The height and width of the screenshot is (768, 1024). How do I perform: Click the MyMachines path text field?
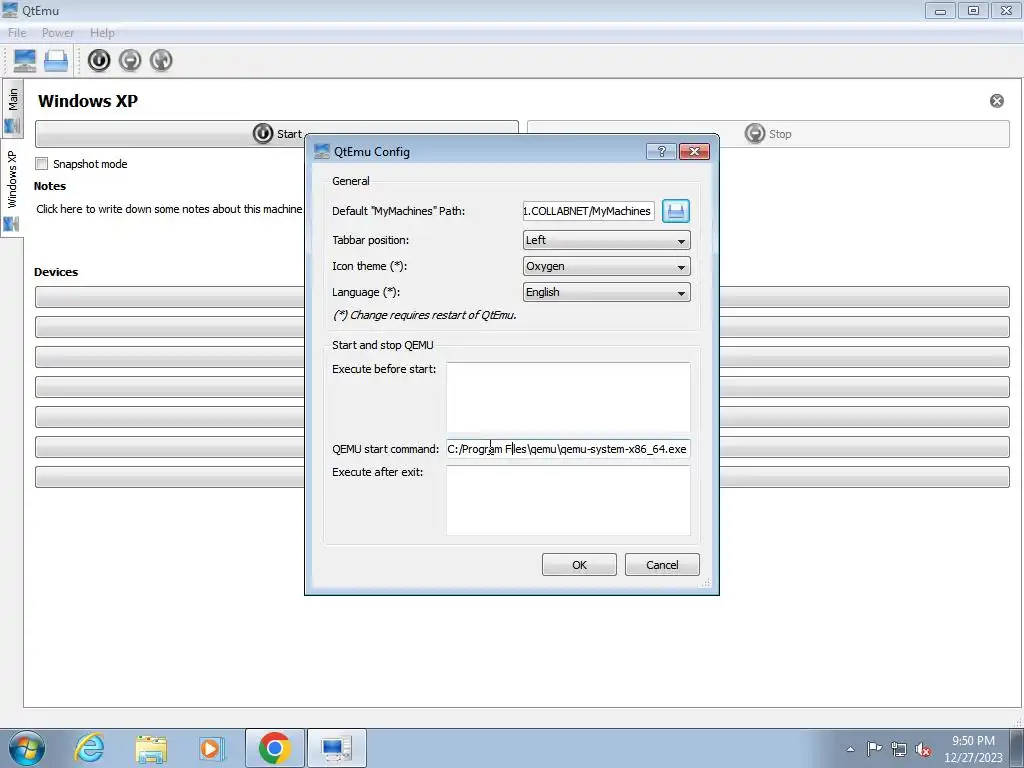click(588, 211)
